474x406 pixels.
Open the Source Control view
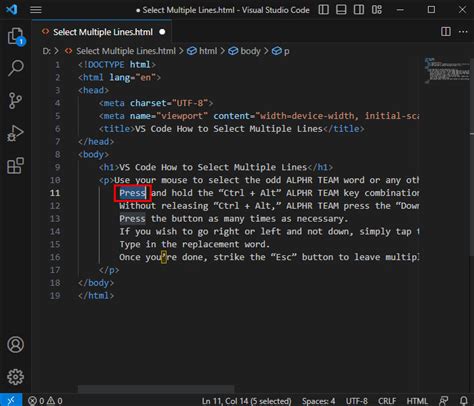[15, 100]
